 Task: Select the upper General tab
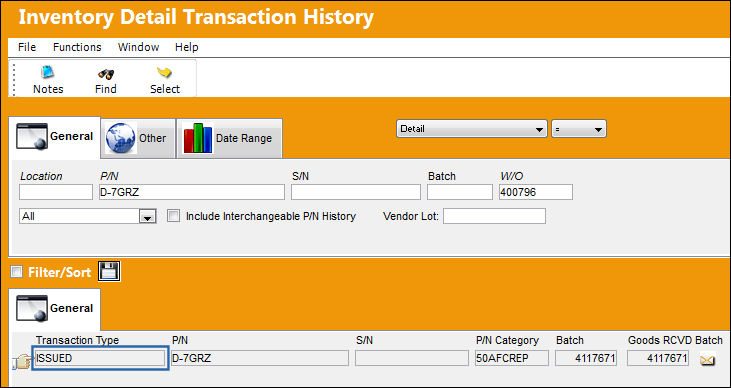click(55, 137)
